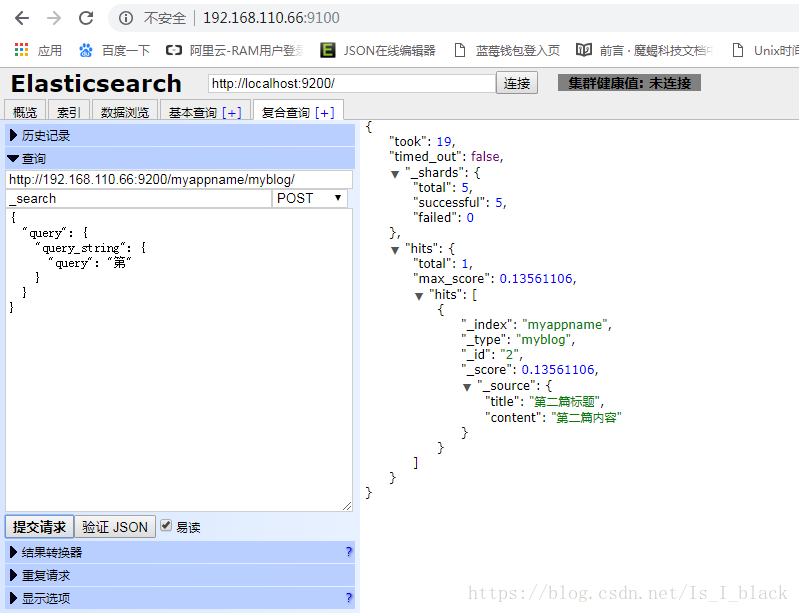Open the 前言·魔蝎科技文档 bookmark

pyautogui.click(x=645, y=50)
